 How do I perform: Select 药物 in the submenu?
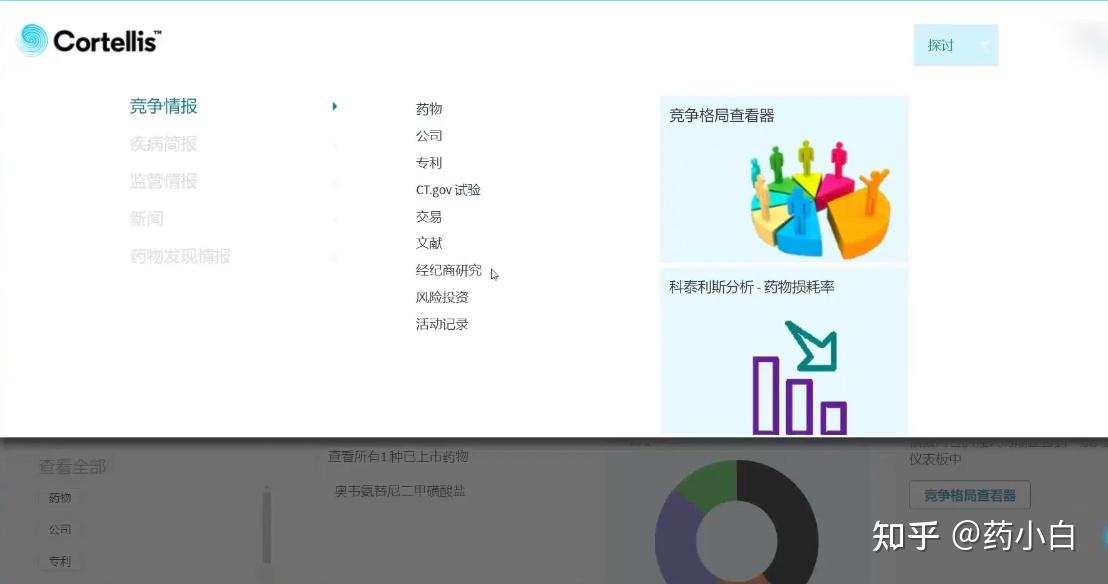(x=428, y=109)
